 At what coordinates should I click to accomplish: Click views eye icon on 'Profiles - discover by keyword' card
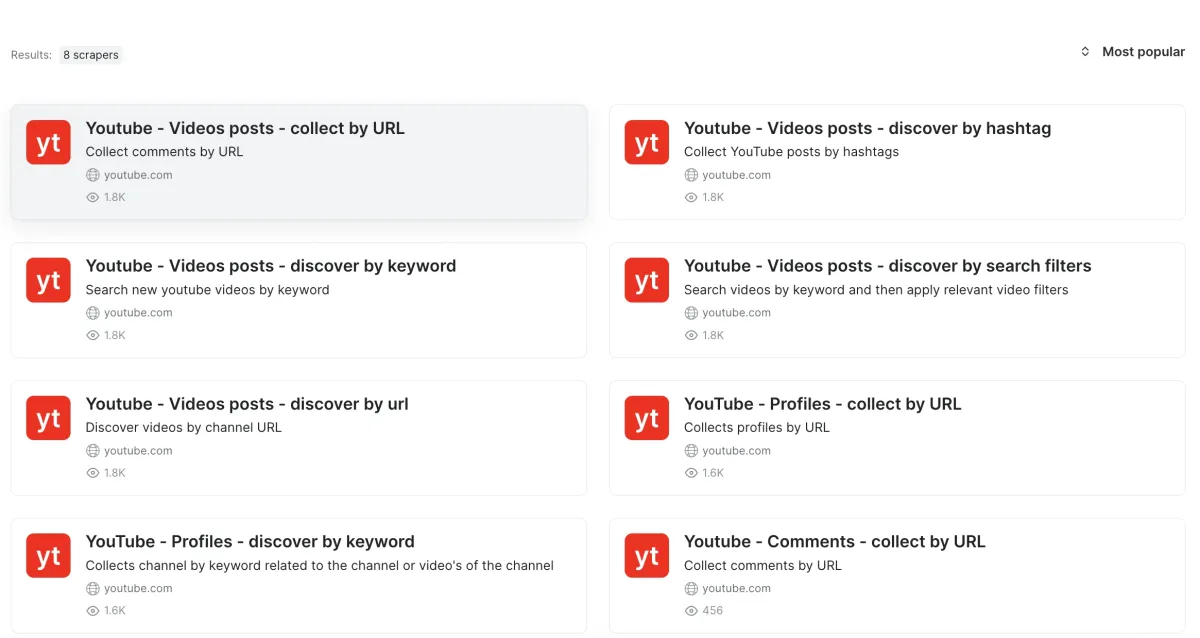(93, 611)
